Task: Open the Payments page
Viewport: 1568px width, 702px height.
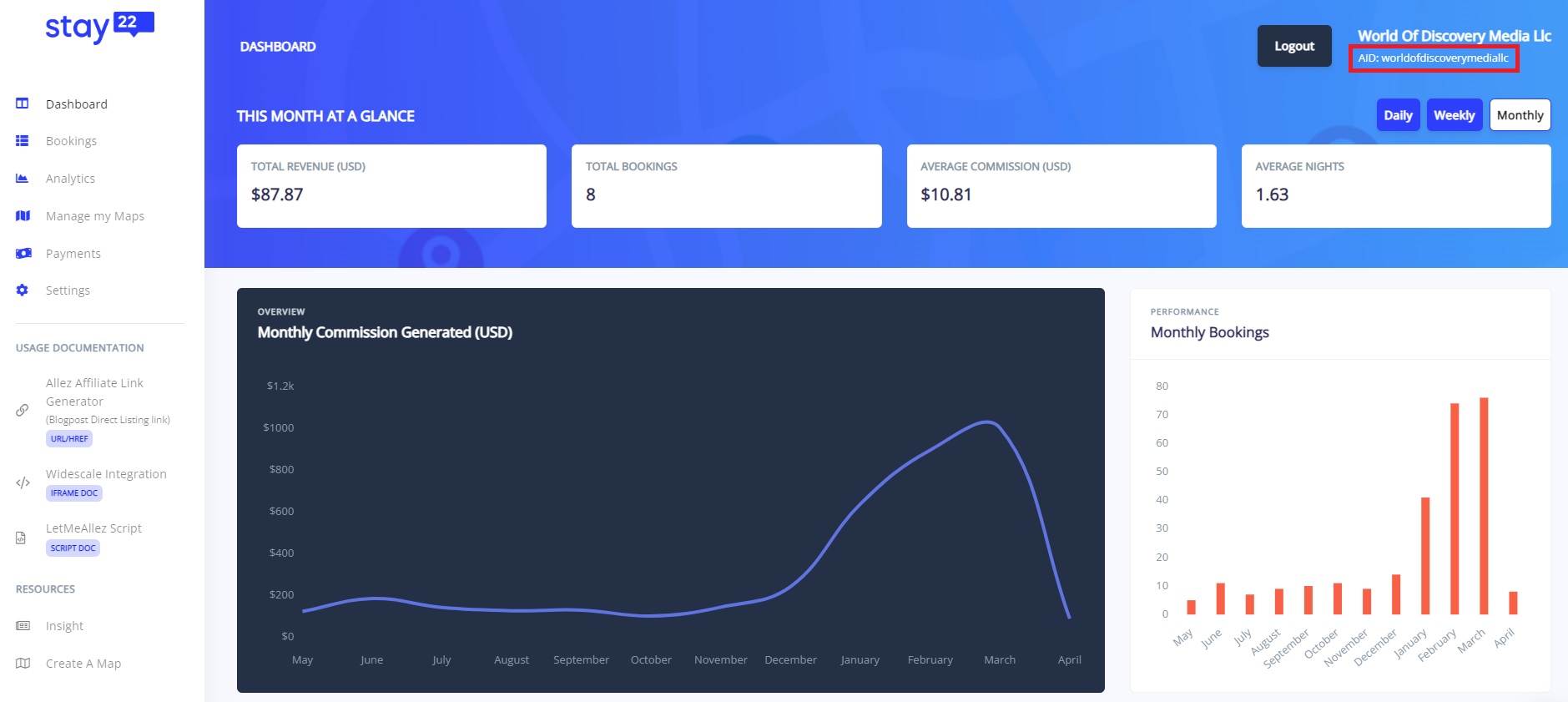Action: [73, 254]
